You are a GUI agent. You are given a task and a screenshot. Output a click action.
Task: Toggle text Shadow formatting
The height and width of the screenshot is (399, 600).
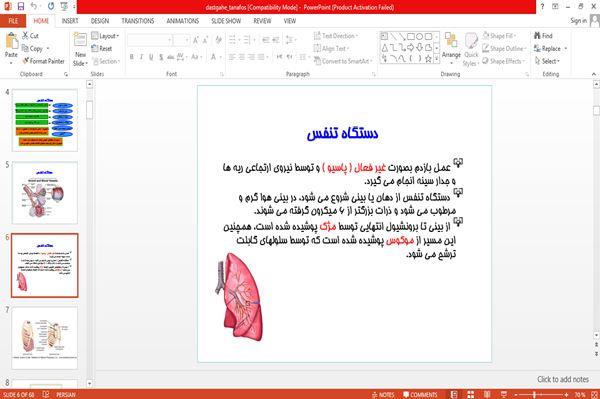tap(161, 57)
